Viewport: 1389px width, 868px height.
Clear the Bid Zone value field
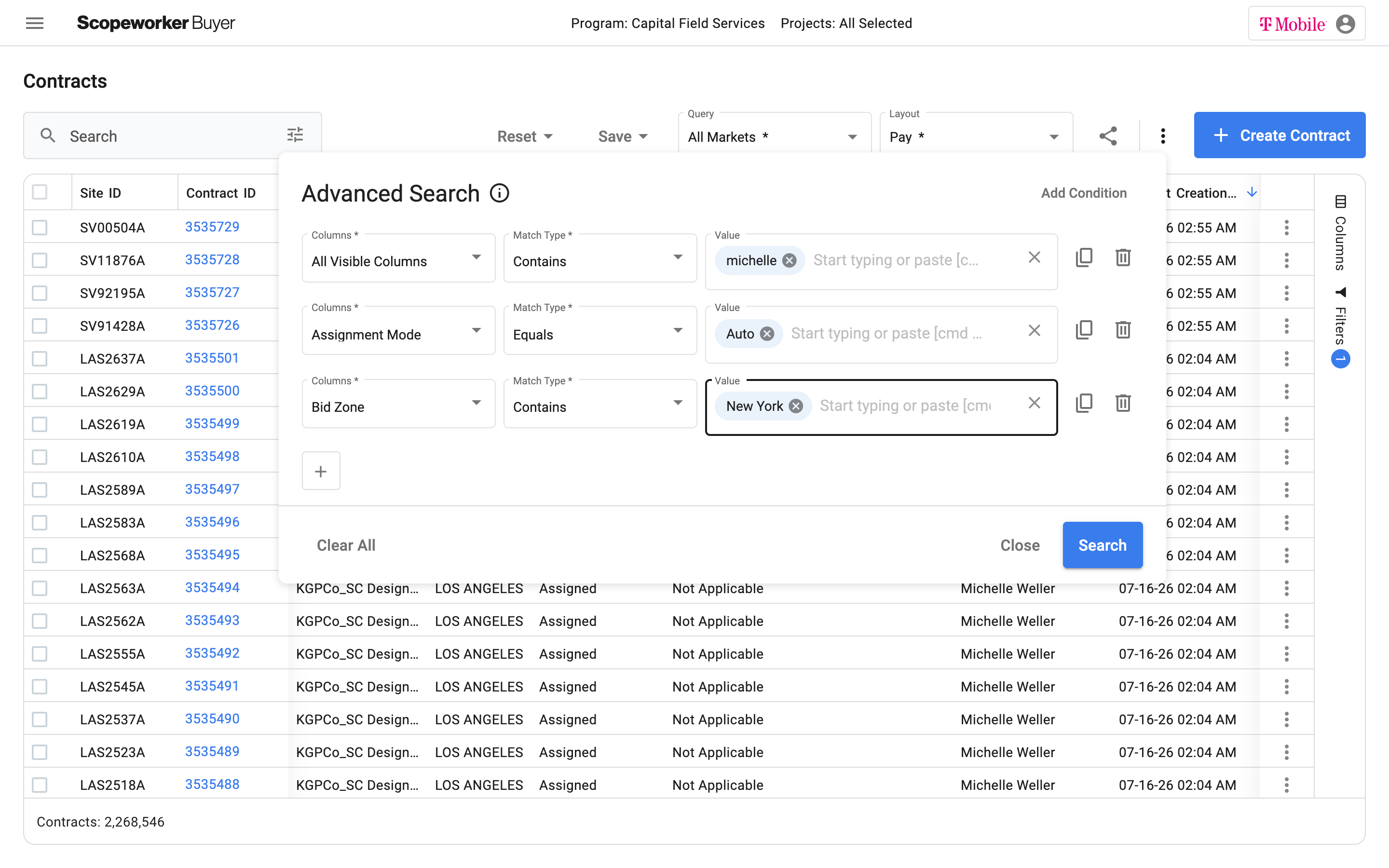(x=1035, y=403)
